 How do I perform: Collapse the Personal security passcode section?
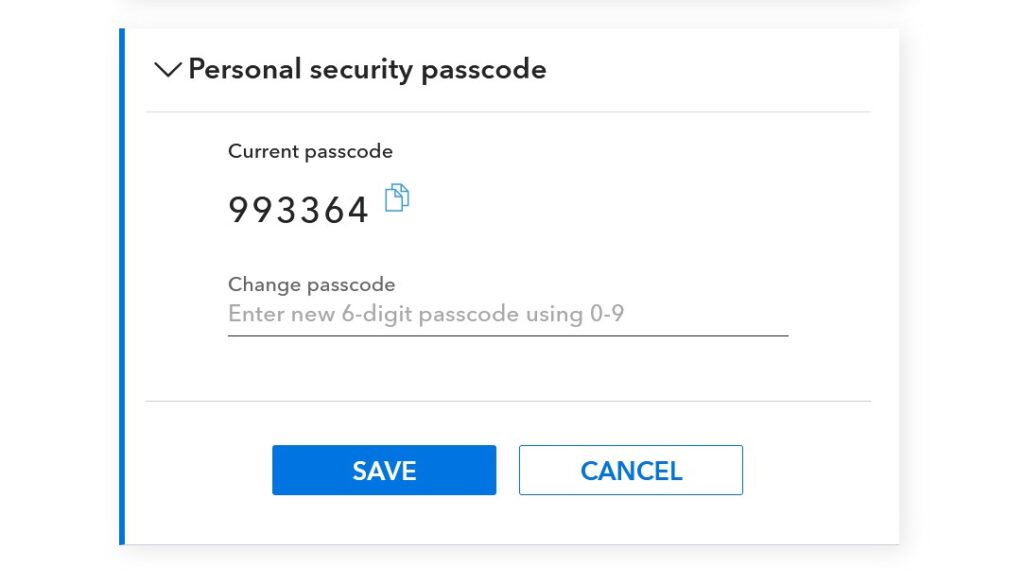(x=168, y=69)
